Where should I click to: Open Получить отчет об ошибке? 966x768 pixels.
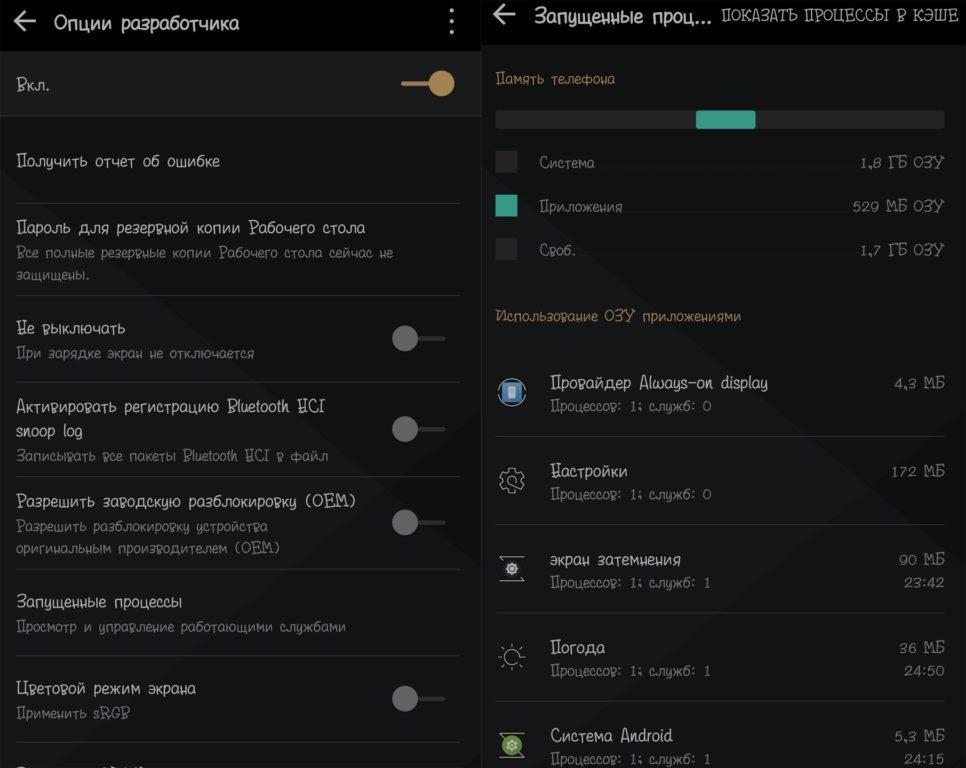click(x=237, y=161)
